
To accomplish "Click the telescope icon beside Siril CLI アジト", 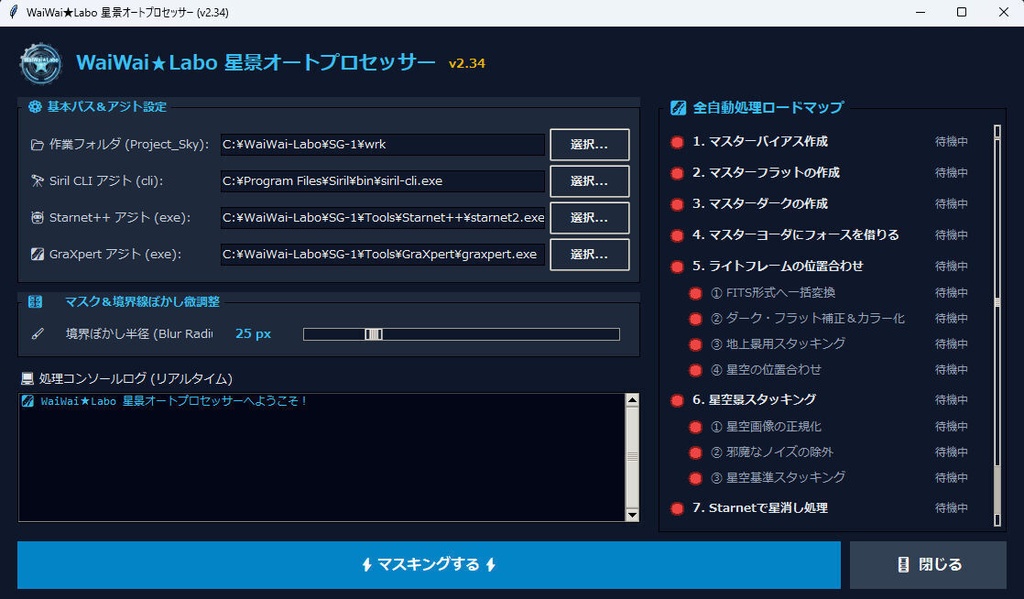I will click(x=37, y=181).
